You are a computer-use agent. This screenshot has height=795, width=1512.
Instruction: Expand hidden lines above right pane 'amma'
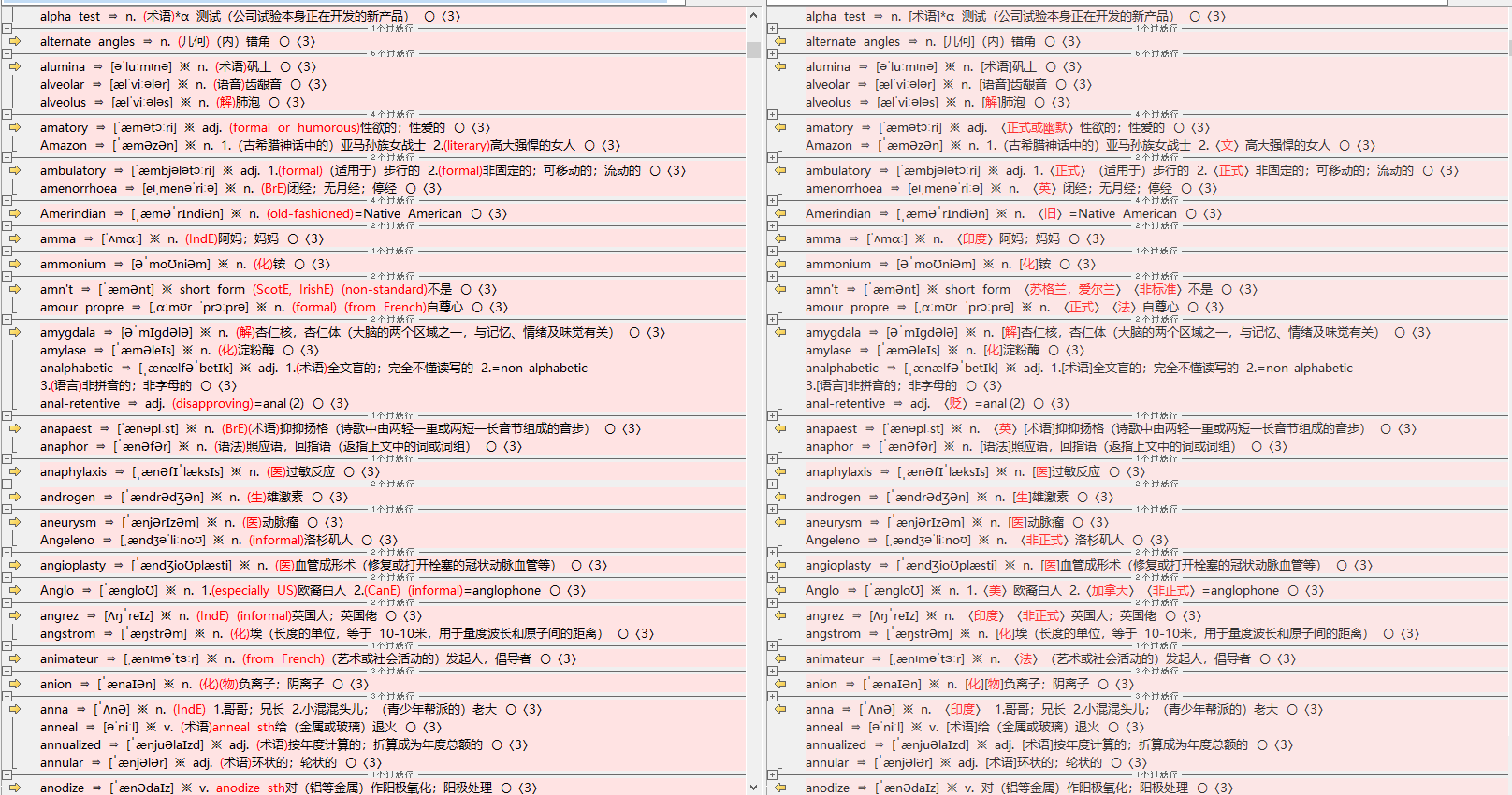coord(772,225)
